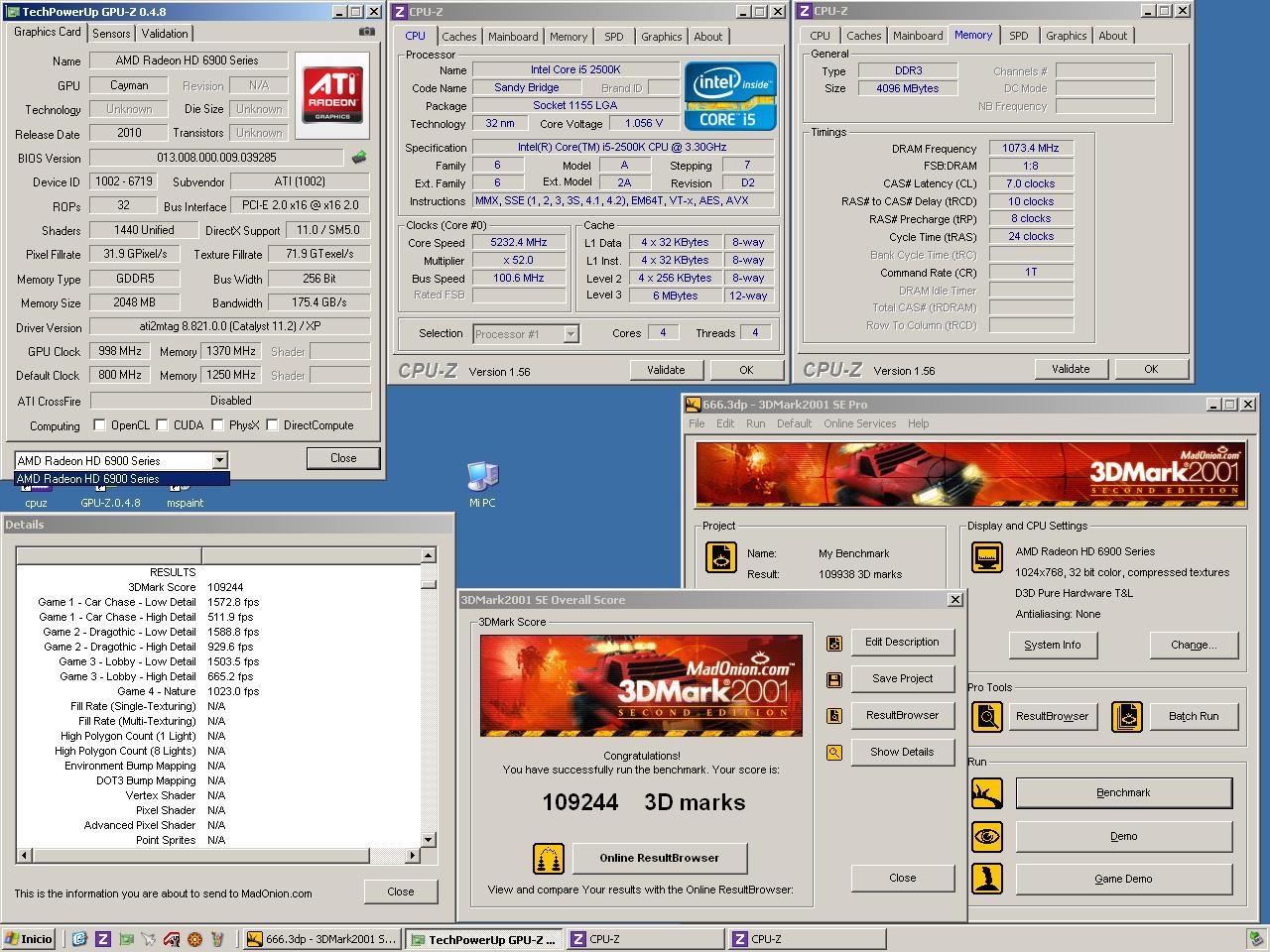Click the Inicio start button

28,939
